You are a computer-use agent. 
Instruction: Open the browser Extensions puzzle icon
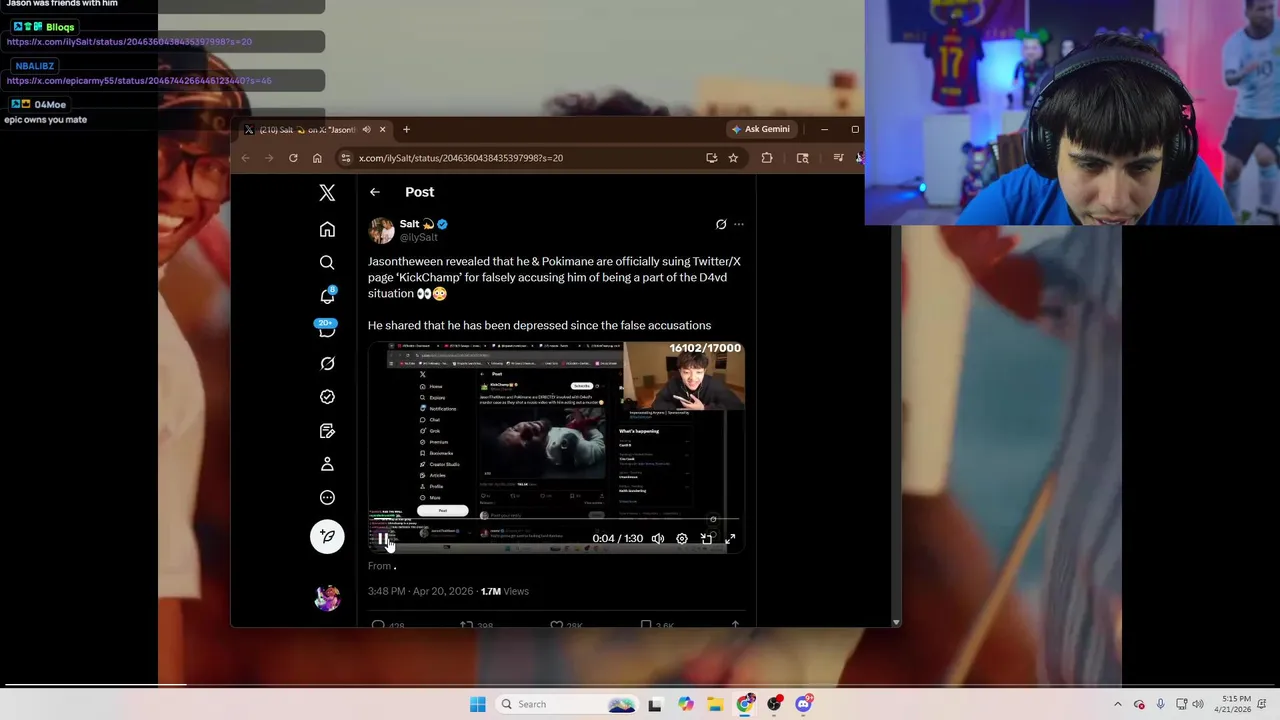tap(767, 158)
